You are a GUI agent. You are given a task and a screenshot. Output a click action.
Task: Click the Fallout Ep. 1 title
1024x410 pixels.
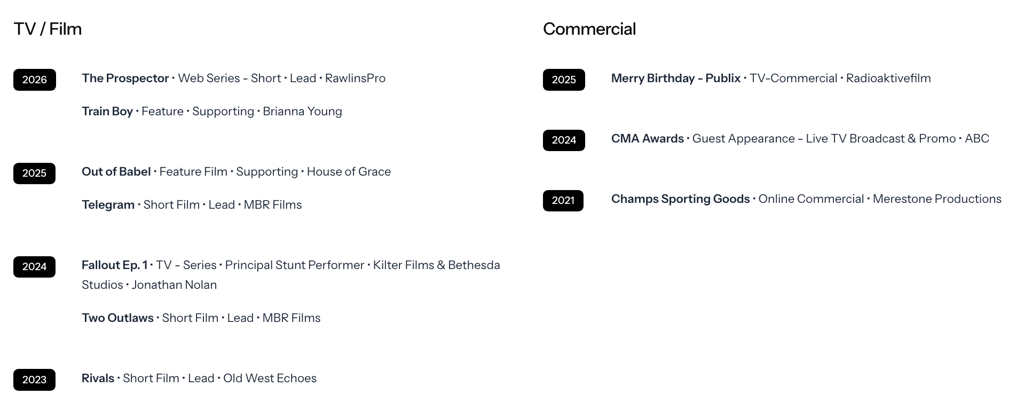point(114,265)
